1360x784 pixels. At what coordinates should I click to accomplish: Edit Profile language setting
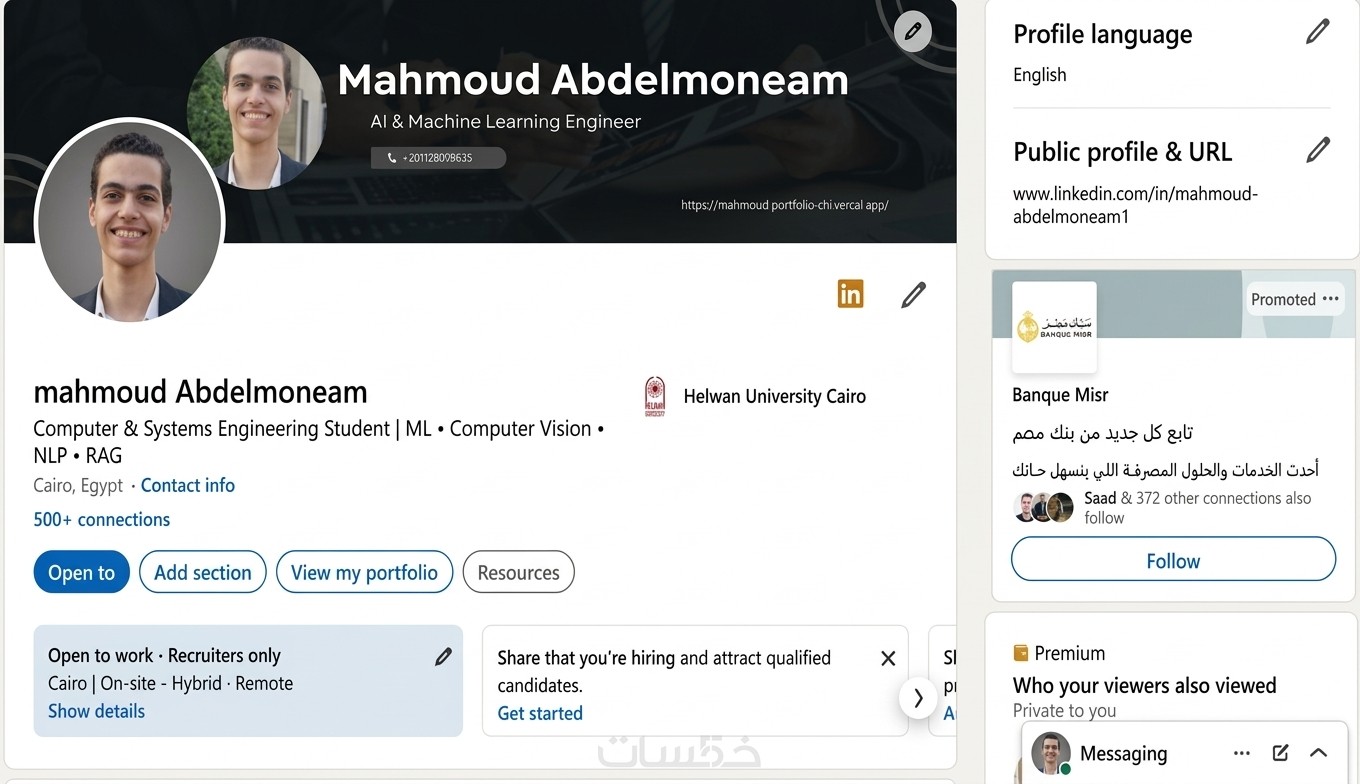coord(1318,32)
